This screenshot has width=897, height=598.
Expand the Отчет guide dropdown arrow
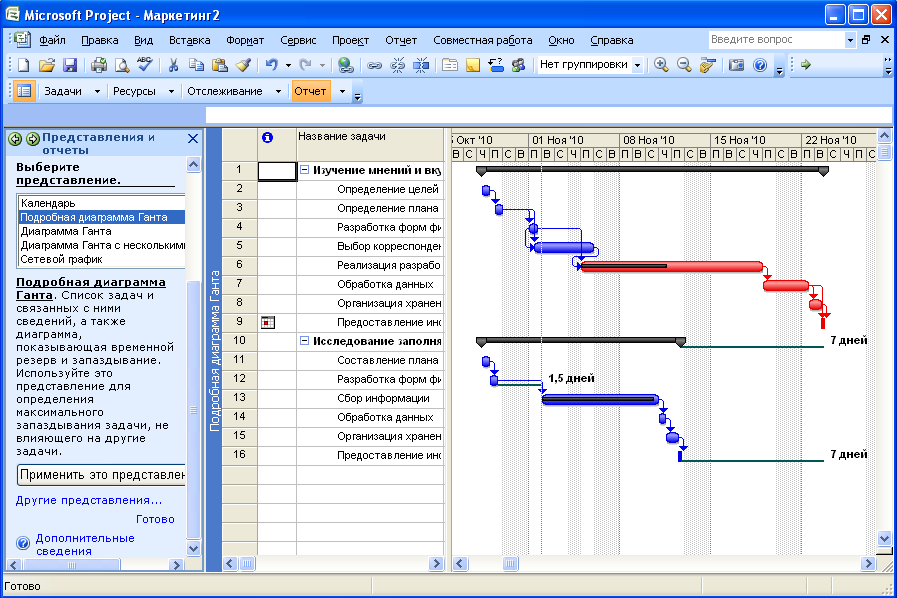point(342,91)
